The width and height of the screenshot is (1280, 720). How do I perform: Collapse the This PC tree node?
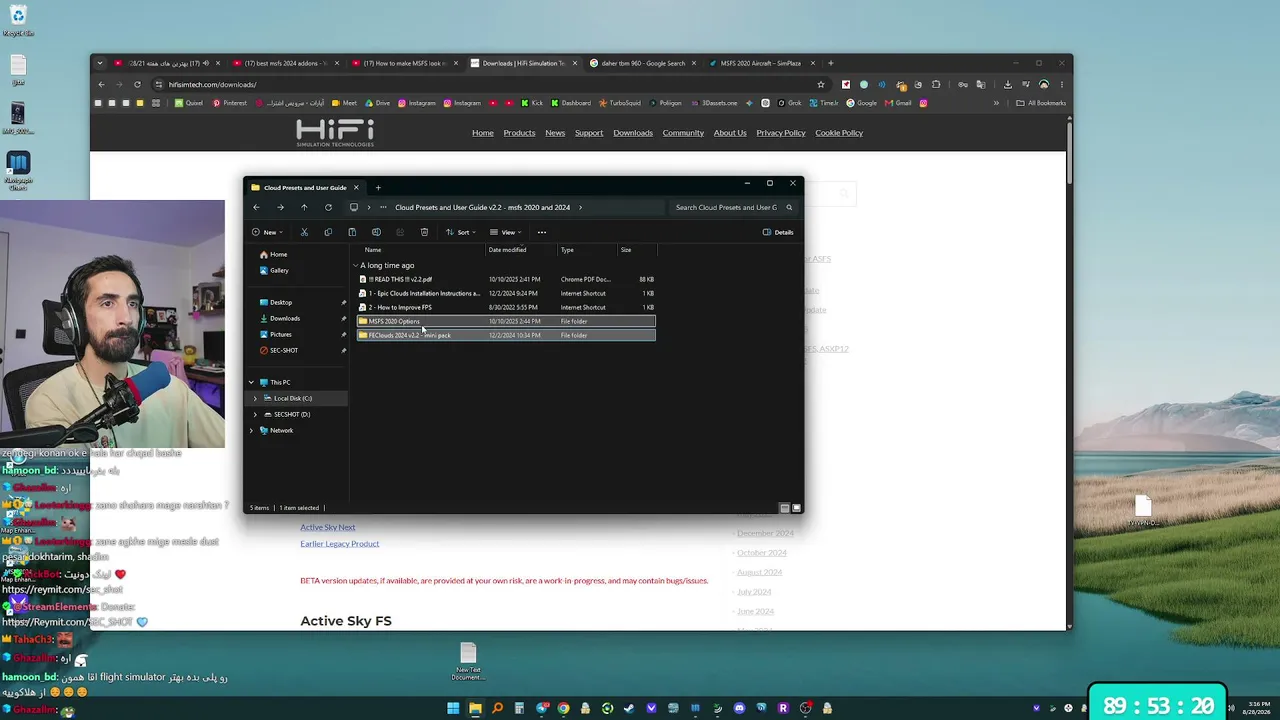tap(251, 382)
